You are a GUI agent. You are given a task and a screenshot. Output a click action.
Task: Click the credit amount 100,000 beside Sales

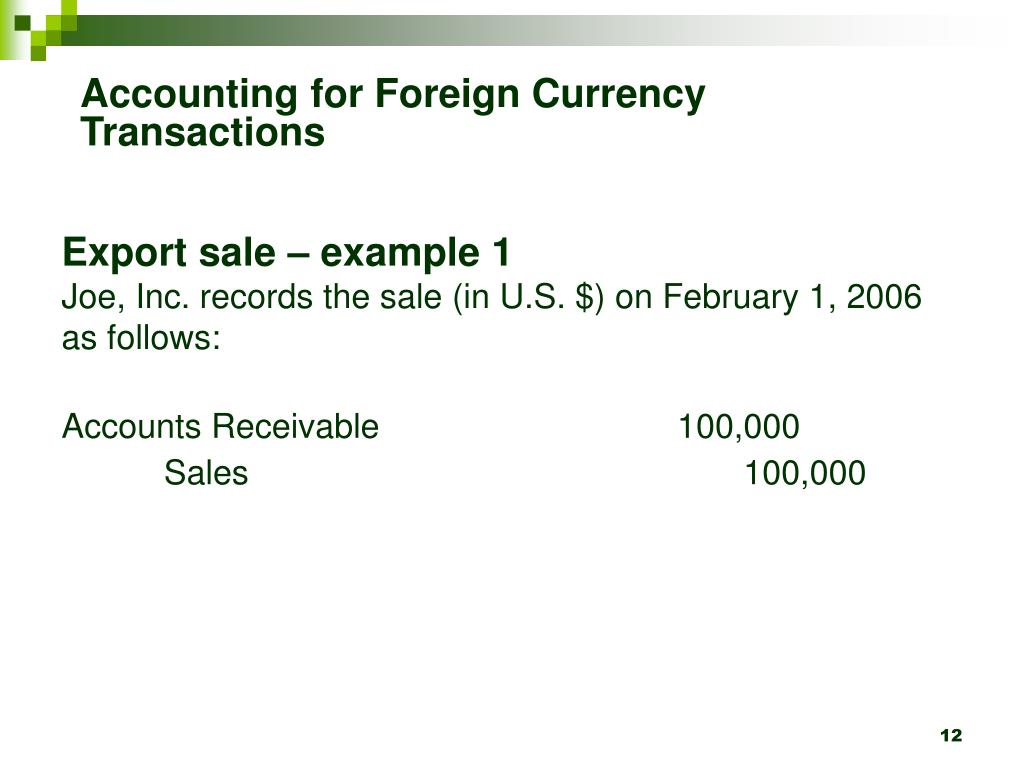[805, 473]
